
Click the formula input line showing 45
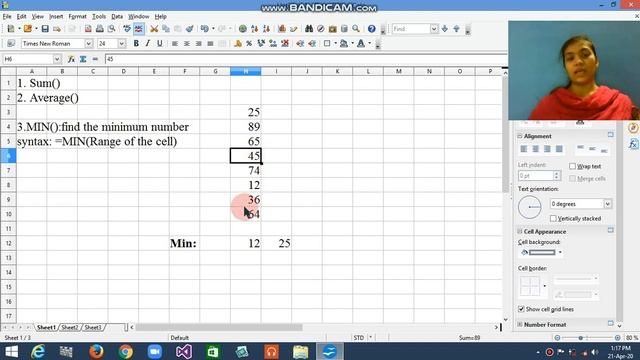305,59
